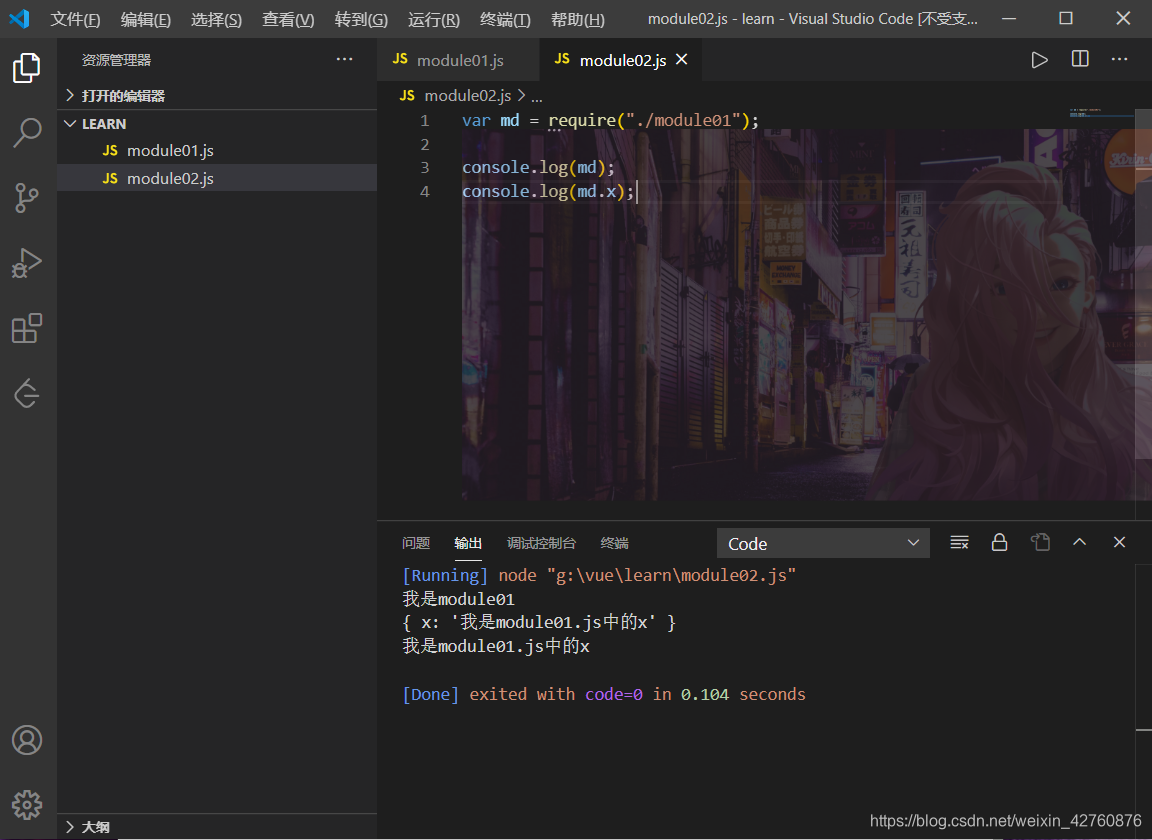1152x840 pixels.
Task: Switch to the 调试控制台 panel tab
Action: 541,543
